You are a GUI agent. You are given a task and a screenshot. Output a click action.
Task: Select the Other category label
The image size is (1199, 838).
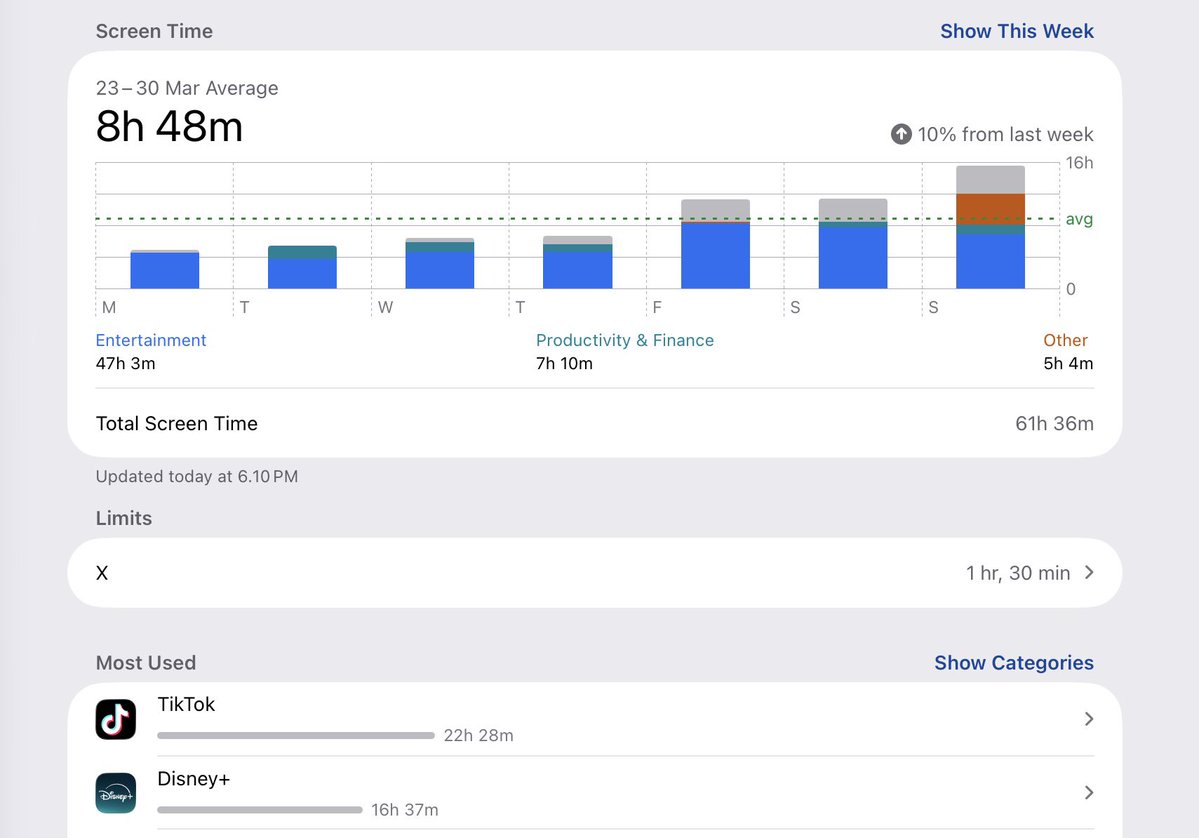pos(1065,340)
